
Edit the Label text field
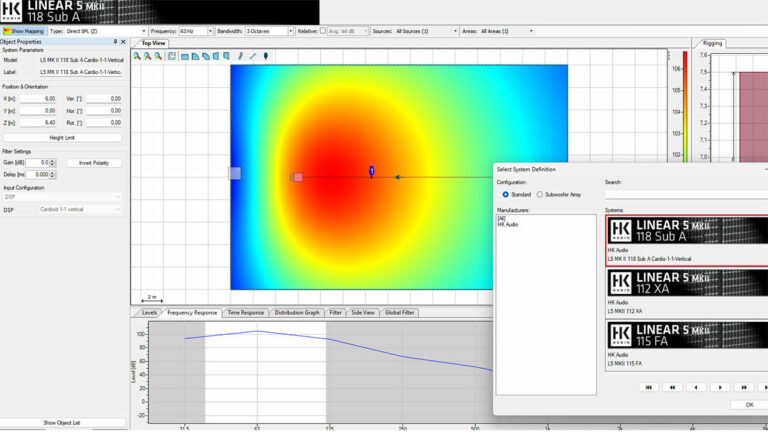(81, 72)
